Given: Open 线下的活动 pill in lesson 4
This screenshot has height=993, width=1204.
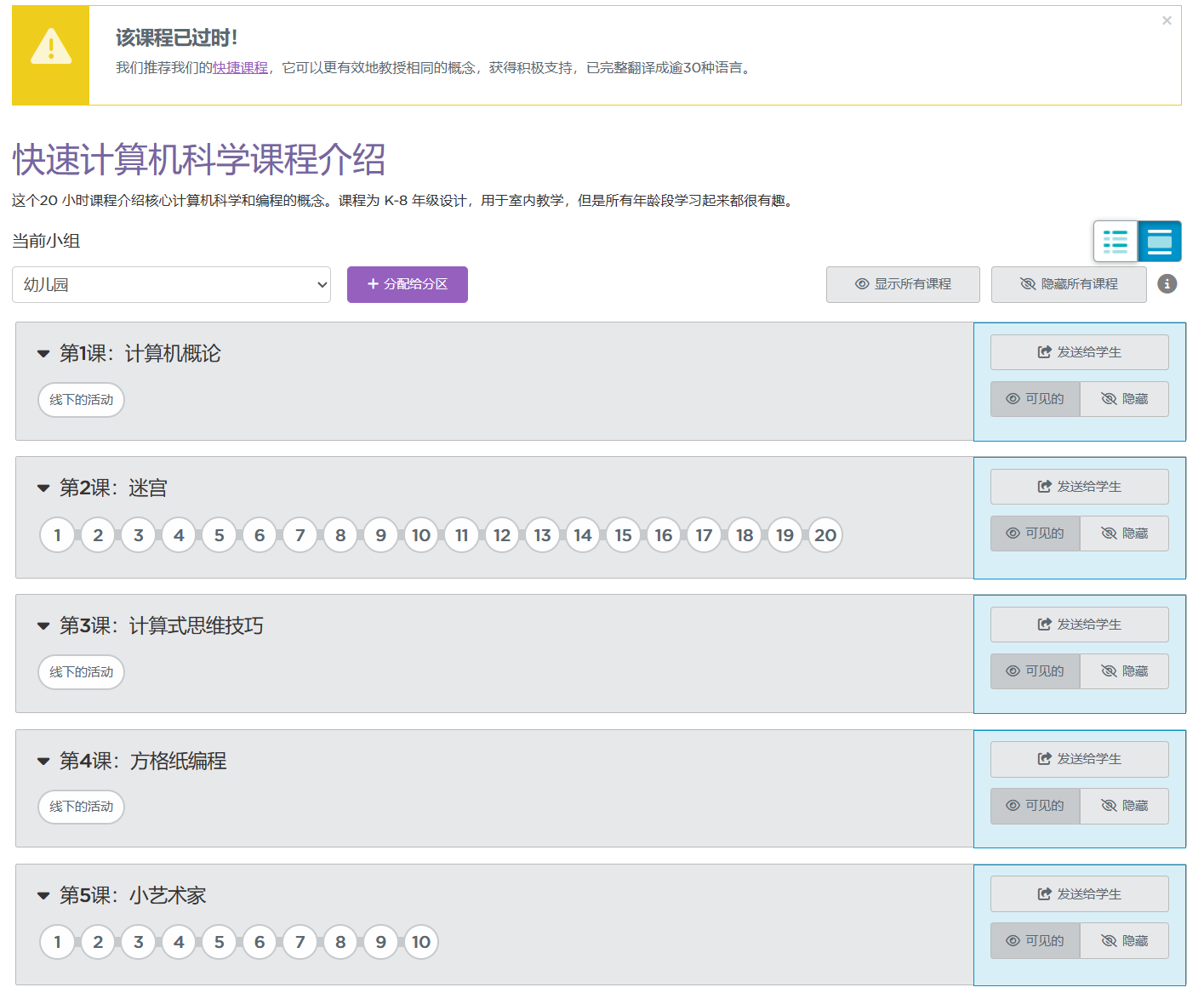Looking at the screenshot, I should pos(81,807).
